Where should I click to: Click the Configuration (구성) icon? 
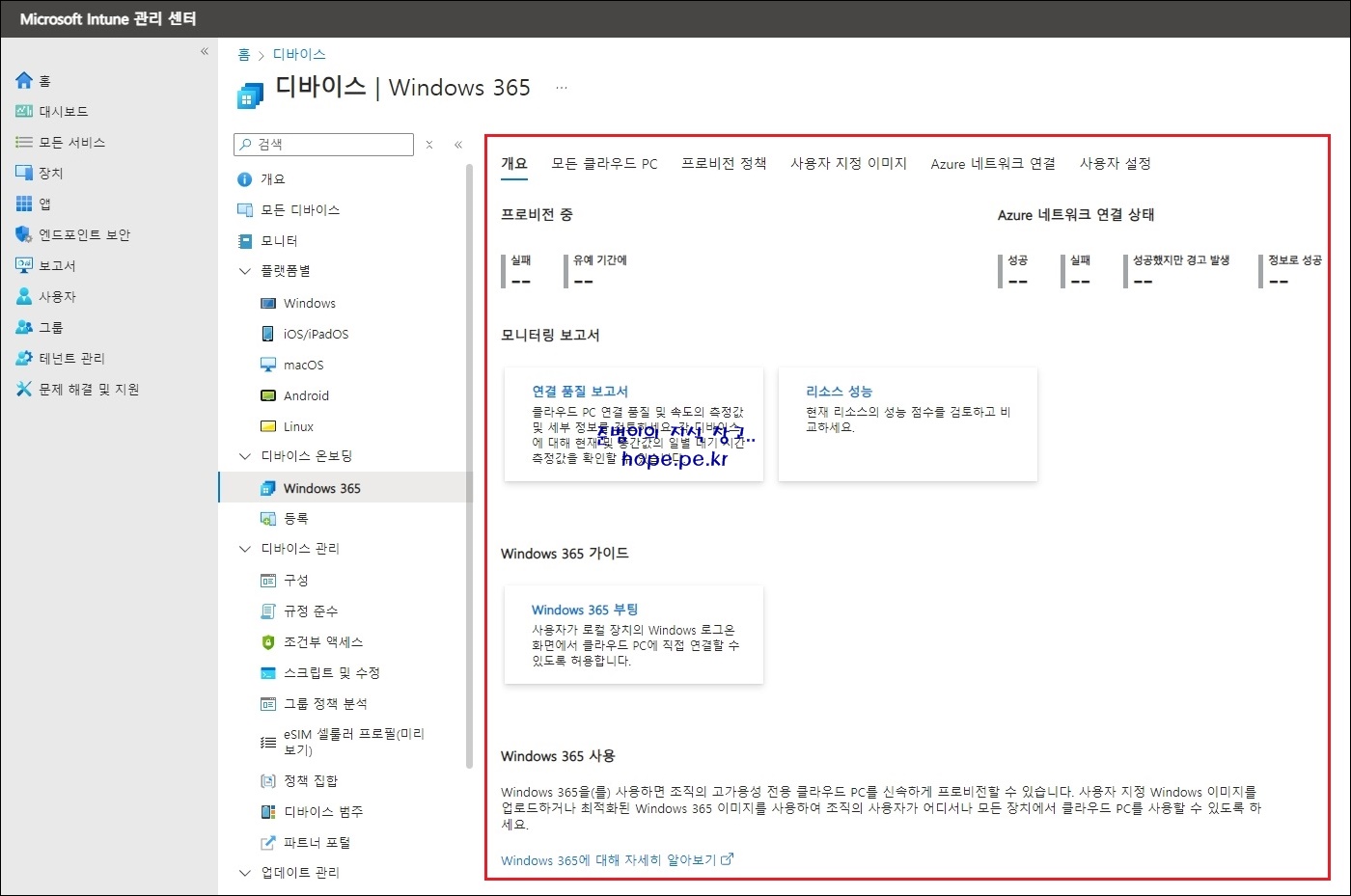pos(268,581)
